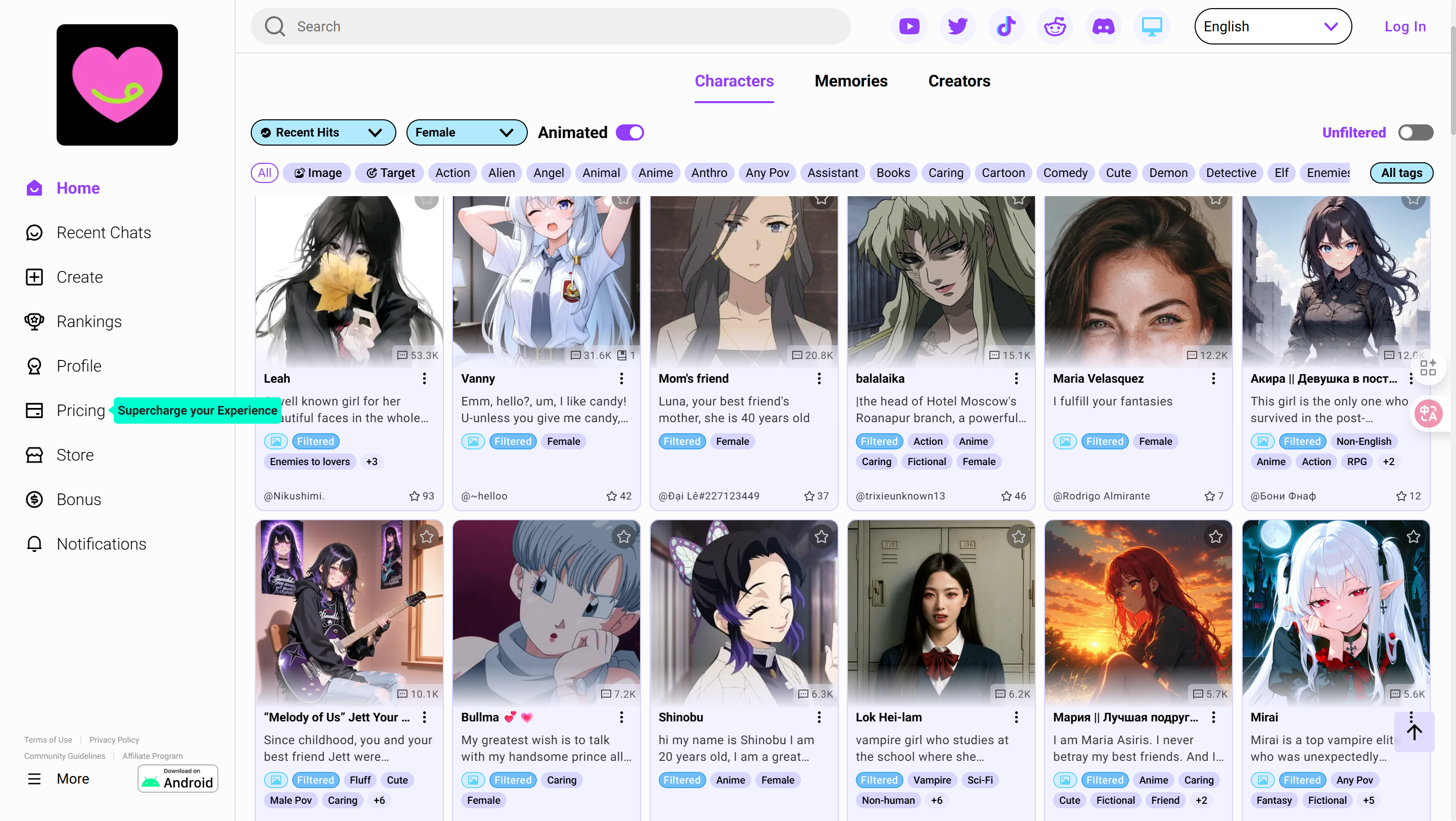This screenshot has width=1456, height=821.
Task: Select the All tag filter pill
Action: 264,173
